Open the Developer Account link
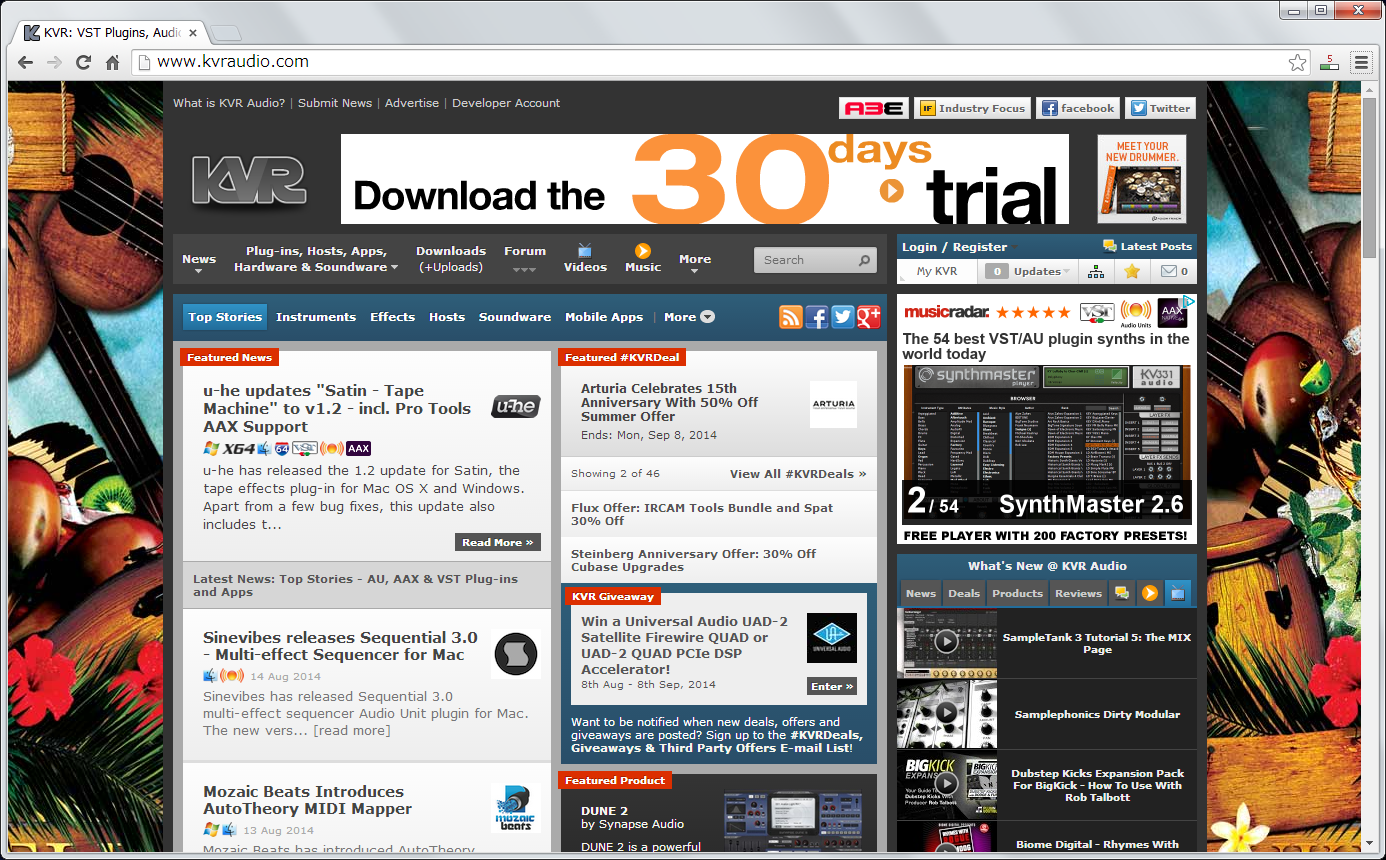The height and width of the screenshot is (860, 1386). (x=506, y=103)
